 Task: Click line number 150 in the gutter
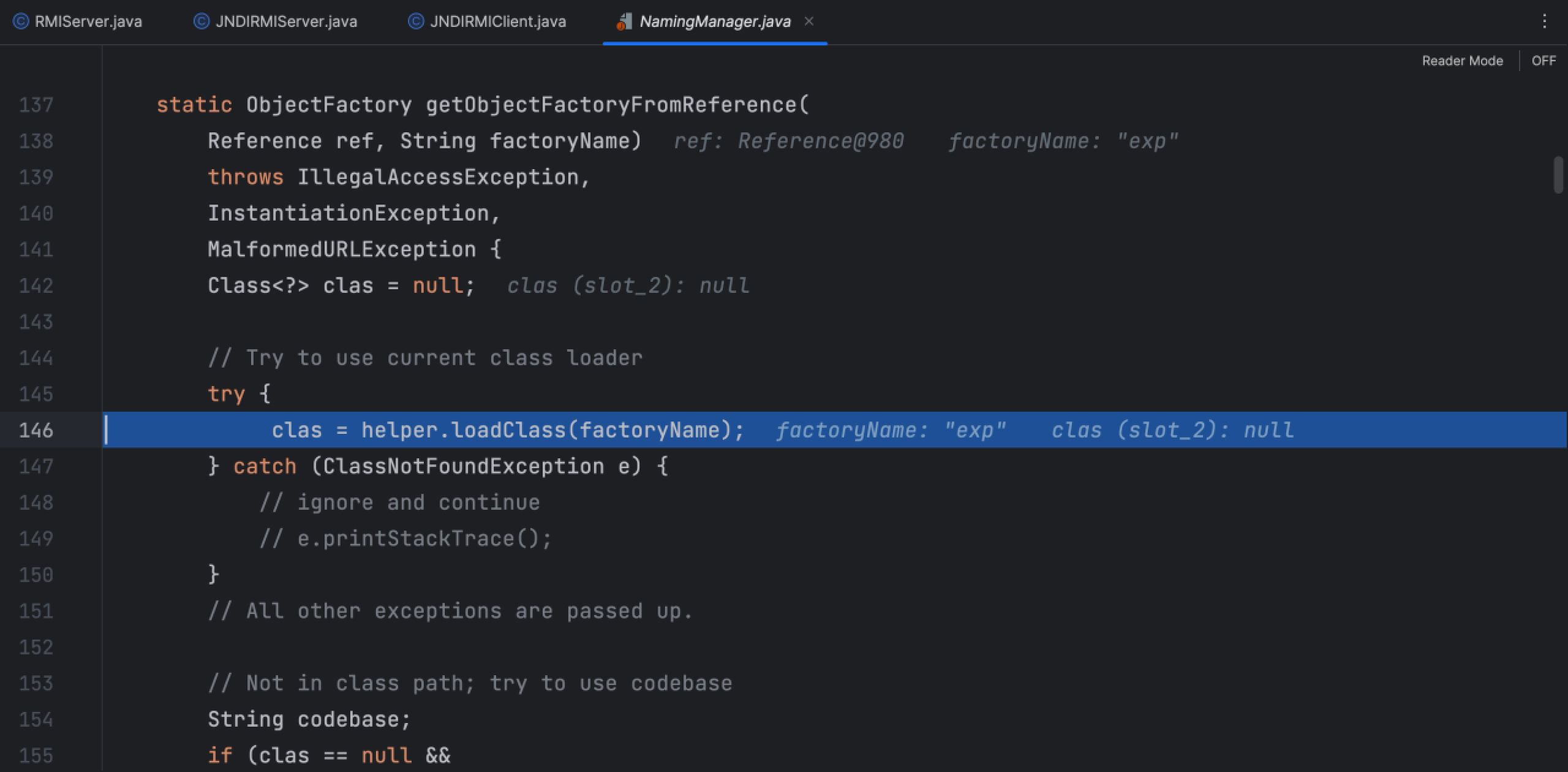36,575
